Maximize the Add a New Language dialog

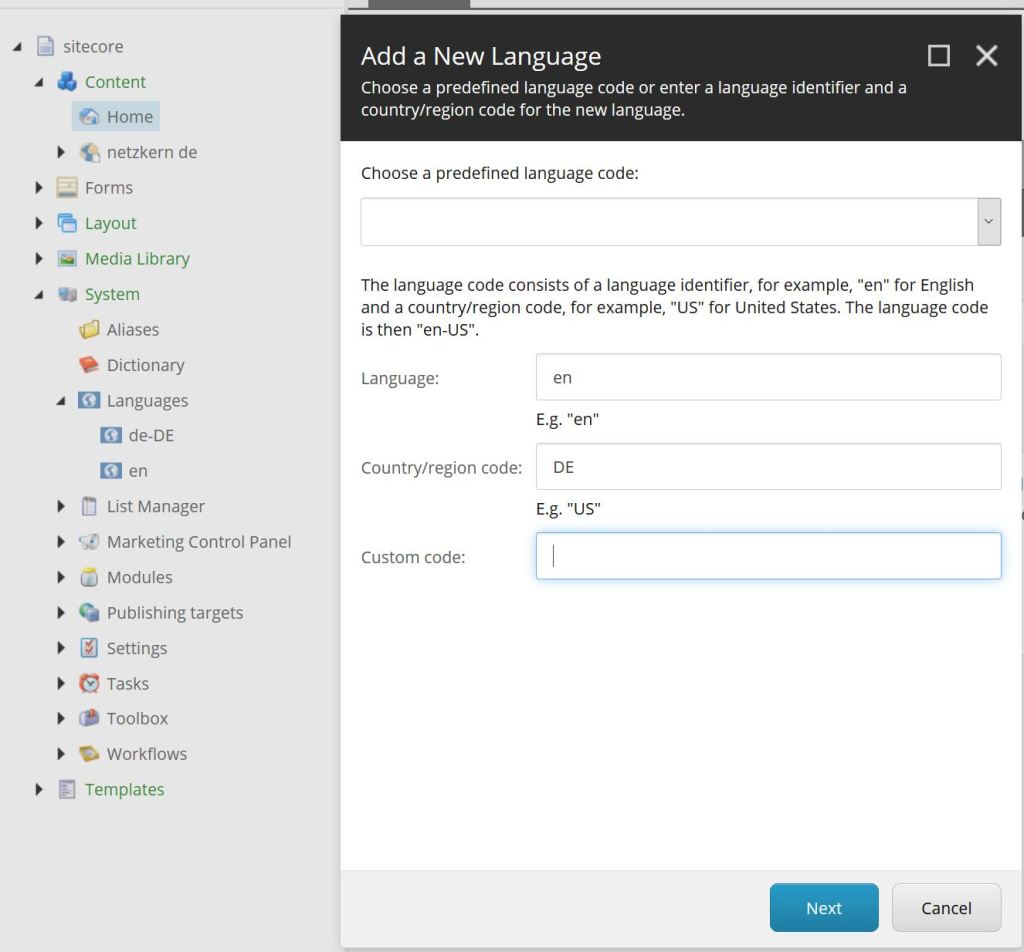[938, 56]
